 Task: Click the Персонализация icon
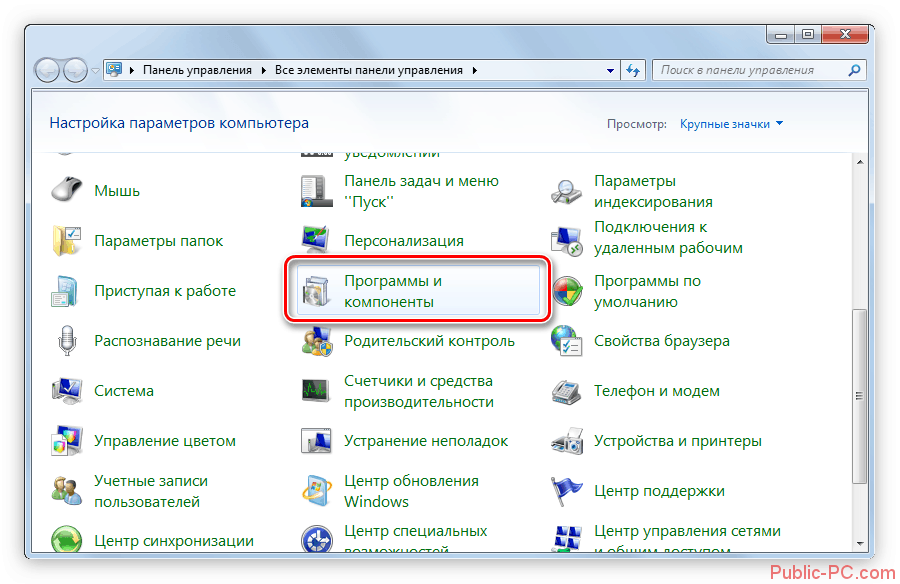[316, 241]
